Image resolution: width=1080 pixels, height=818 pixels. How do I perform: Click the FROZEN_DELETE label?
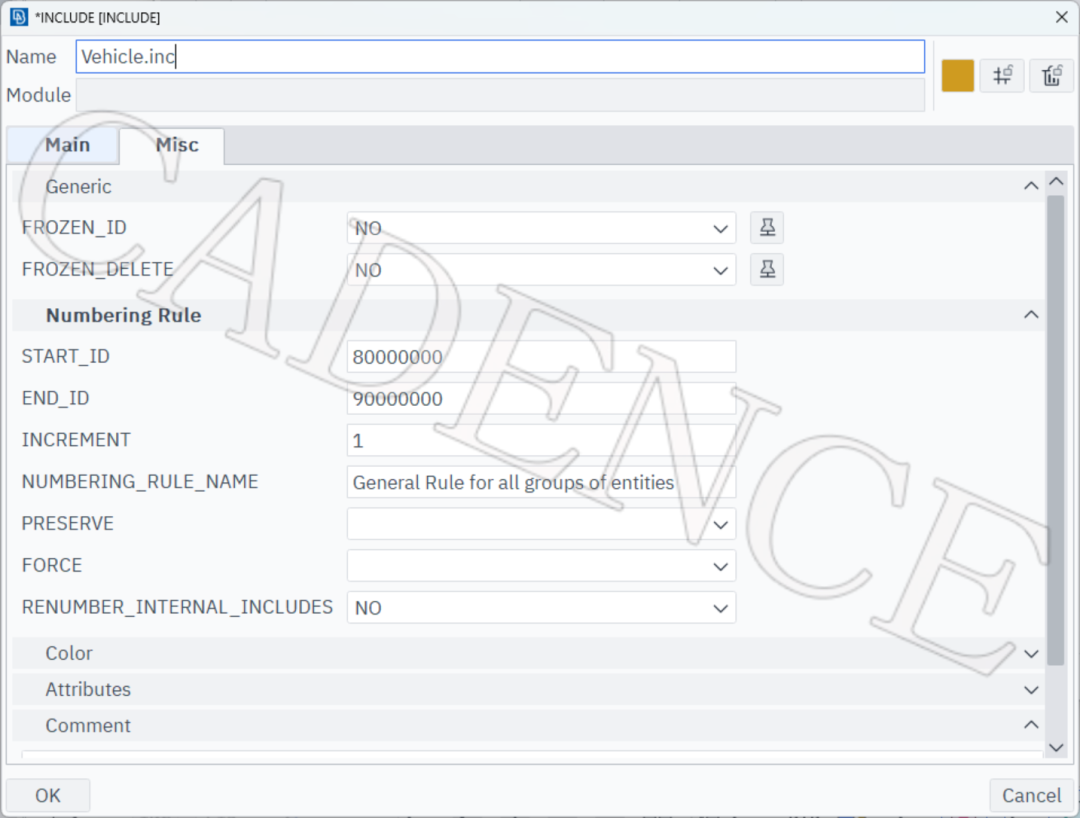[97, 269]
